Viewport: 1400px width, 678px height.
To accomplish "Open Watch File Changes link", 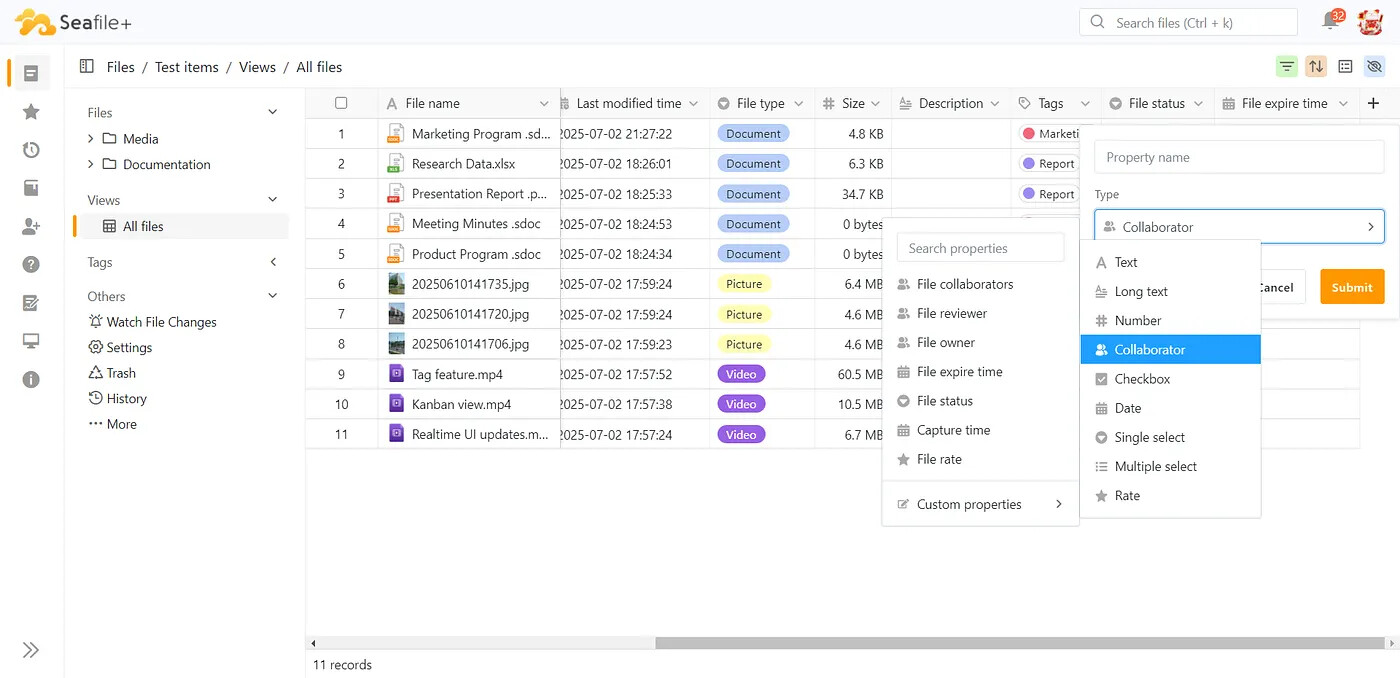I will click(161, 322).
